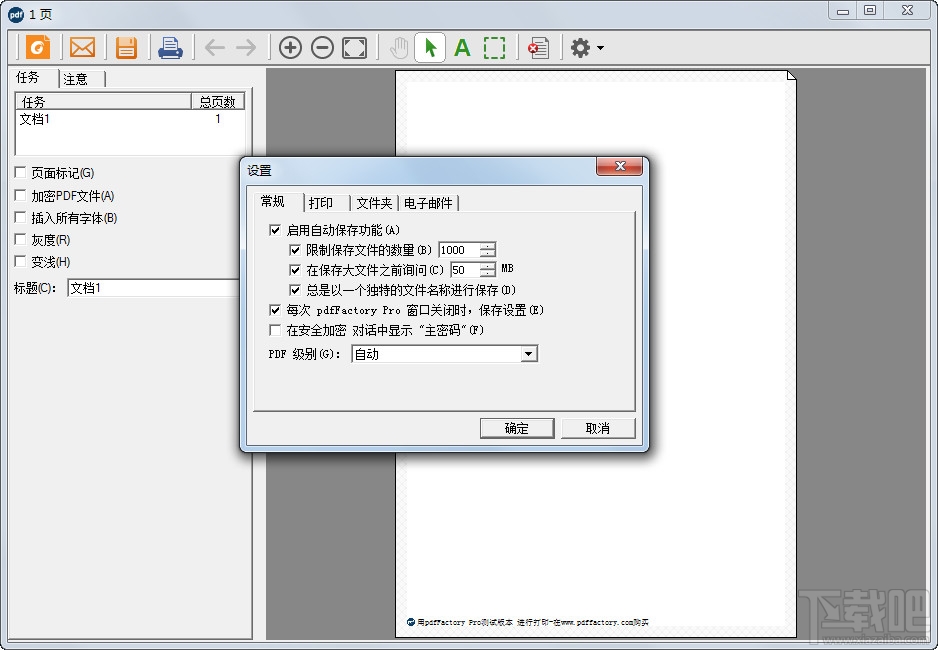Image resolution: width=938 pixels, height=650 pixels.
Task: Select the dashed selection marquee tool
Action: pos(495,47)
